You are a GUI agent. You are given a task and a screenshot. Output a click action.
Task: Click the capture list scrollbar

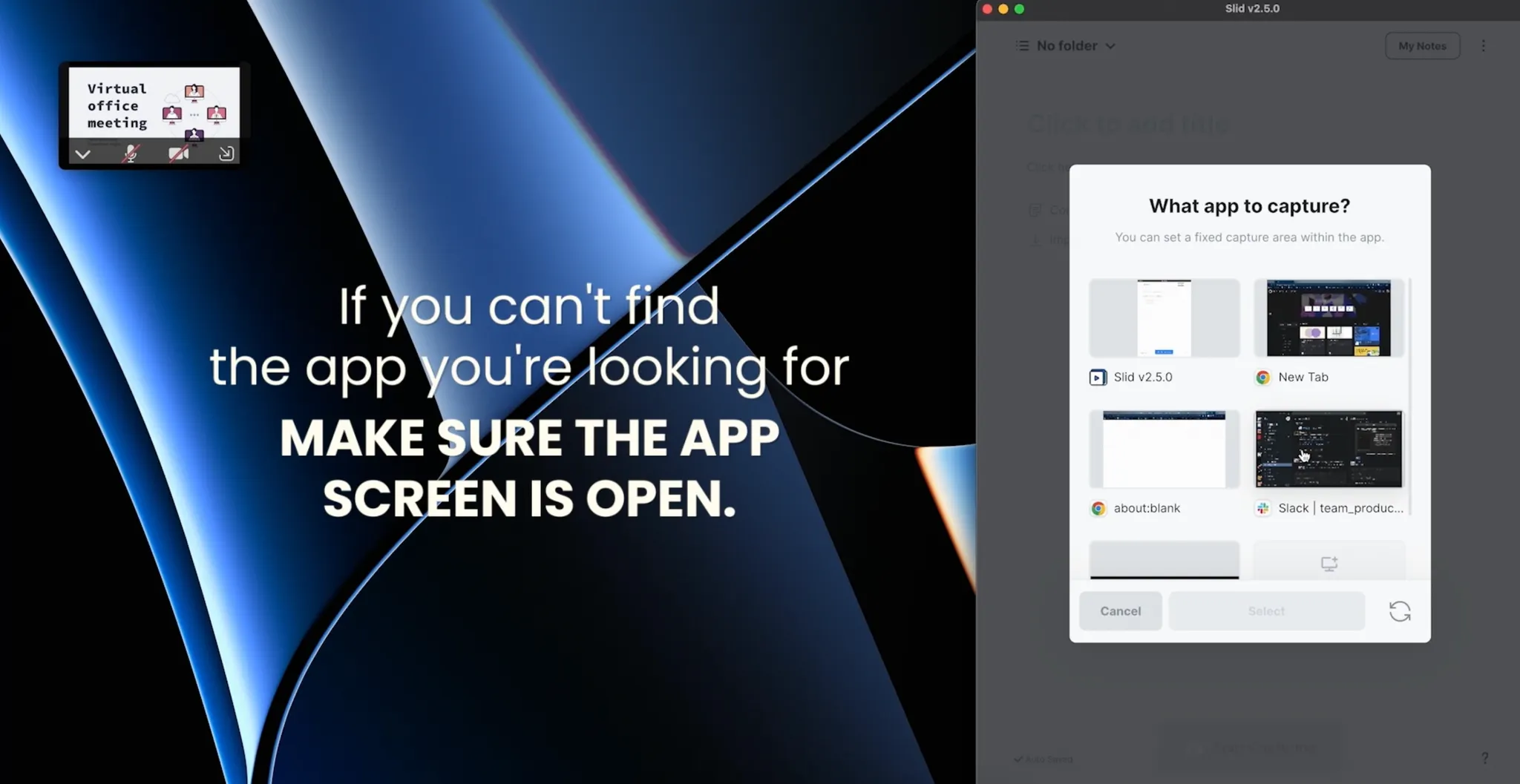tap(1409, 397)
